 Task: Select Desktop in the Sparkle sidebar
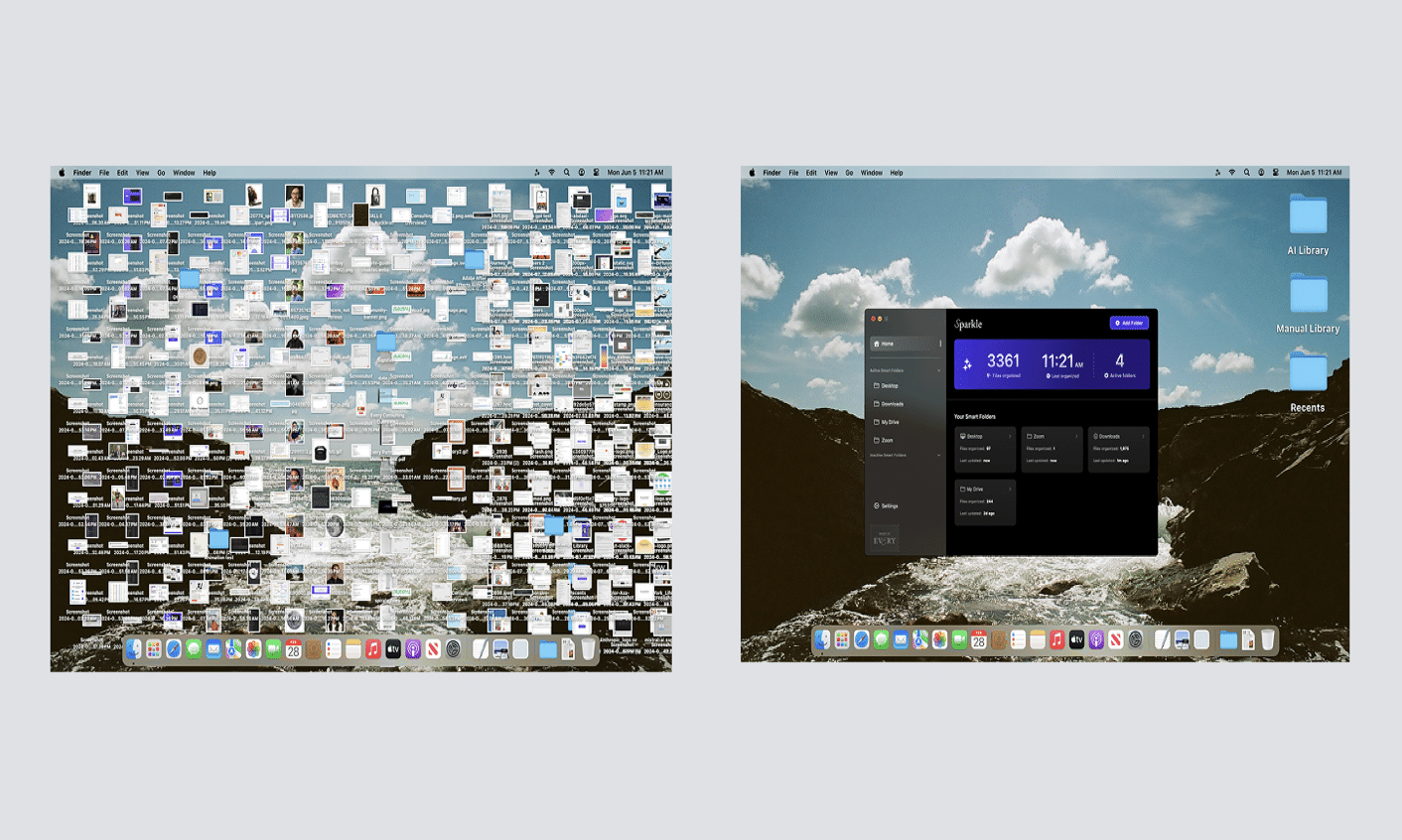click(x=890, y=385)
